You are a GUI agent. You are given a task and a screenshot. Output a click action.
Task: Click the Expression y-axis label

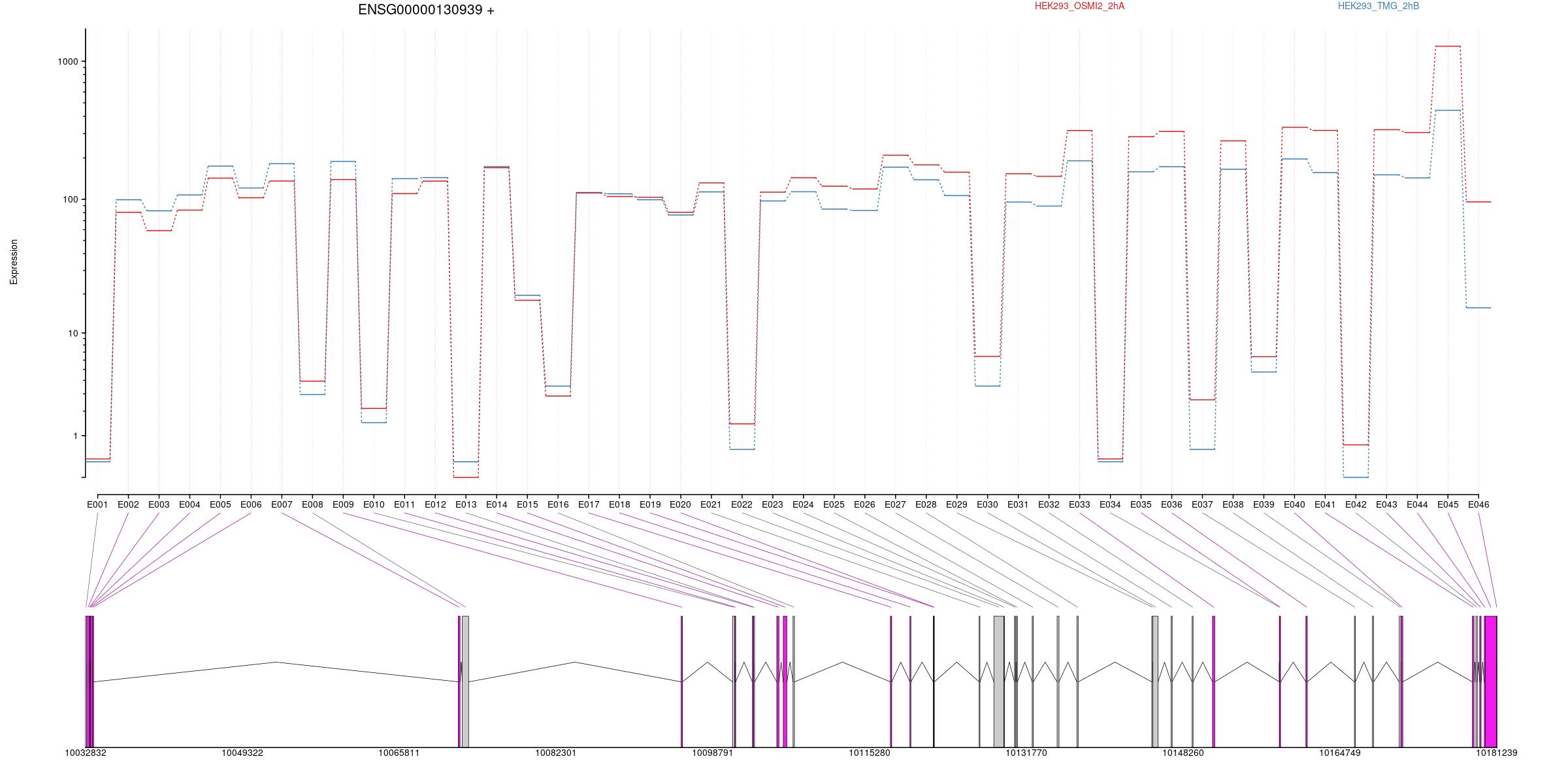click(14, 261)
